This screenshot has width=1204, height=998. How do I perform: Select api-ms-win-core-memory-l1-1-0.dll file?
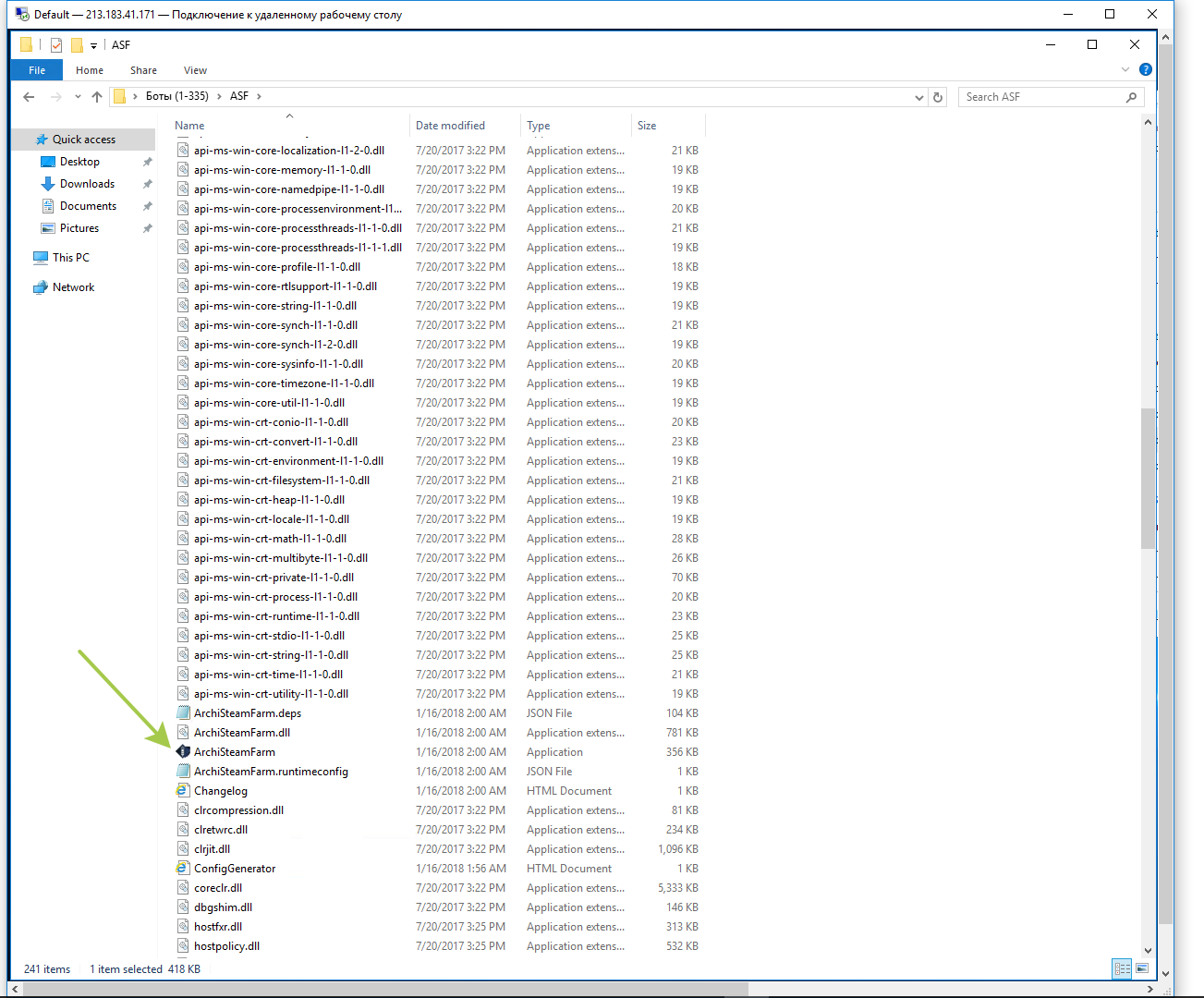[x=282, y=170]
